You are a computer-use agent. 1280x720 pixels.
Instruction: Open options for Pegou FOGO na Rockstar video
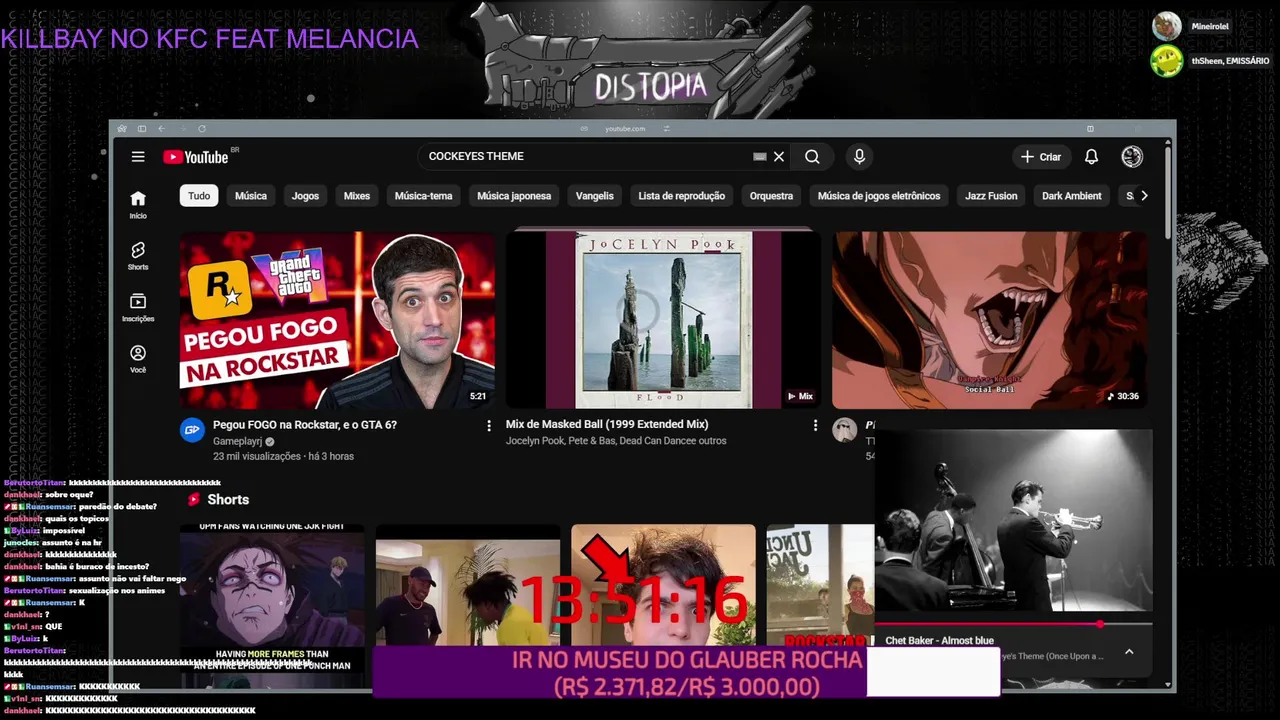489,426
